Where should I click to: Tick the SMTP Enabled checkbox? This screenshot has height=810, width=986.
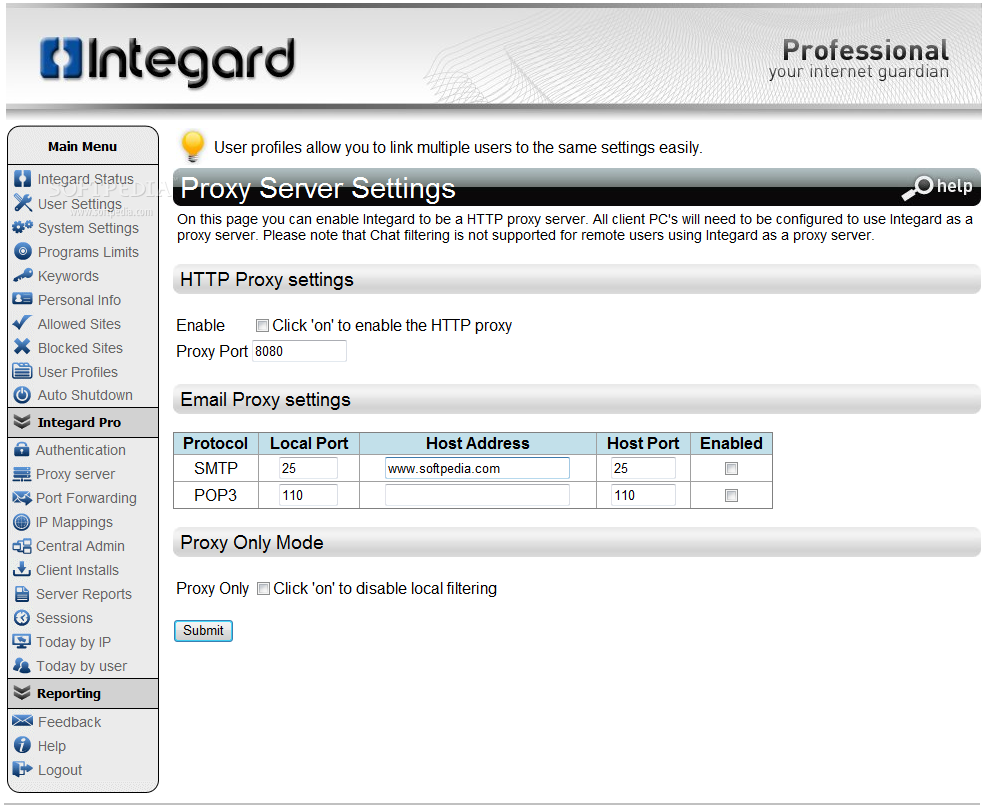pyautogui.click(x=731, y=469)
